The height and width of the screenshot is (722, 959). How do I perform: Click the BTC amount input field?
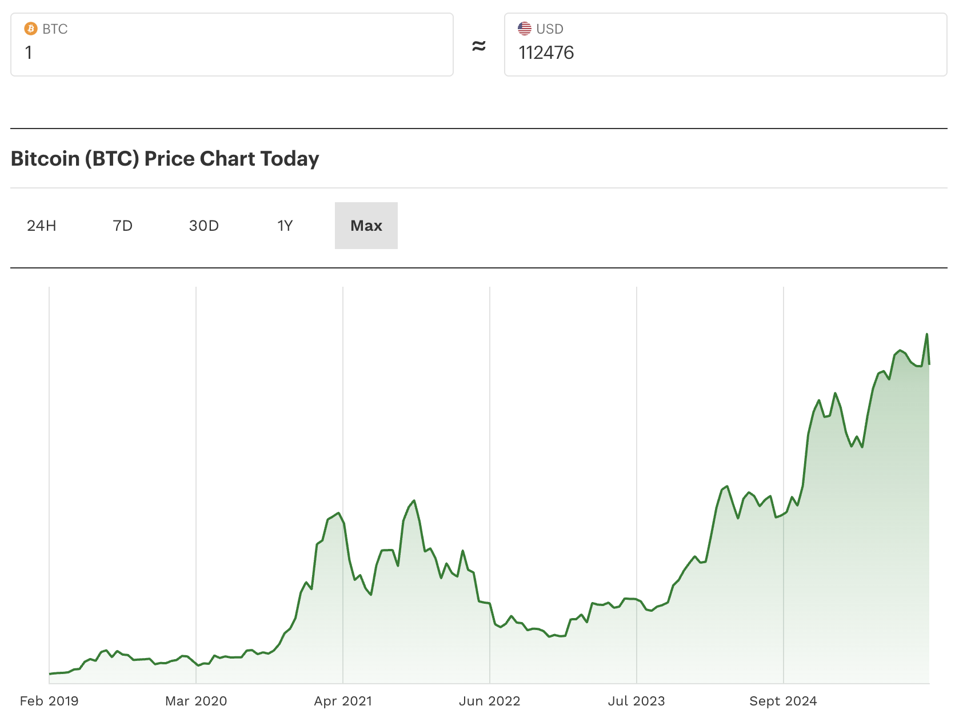click(230, 53)
